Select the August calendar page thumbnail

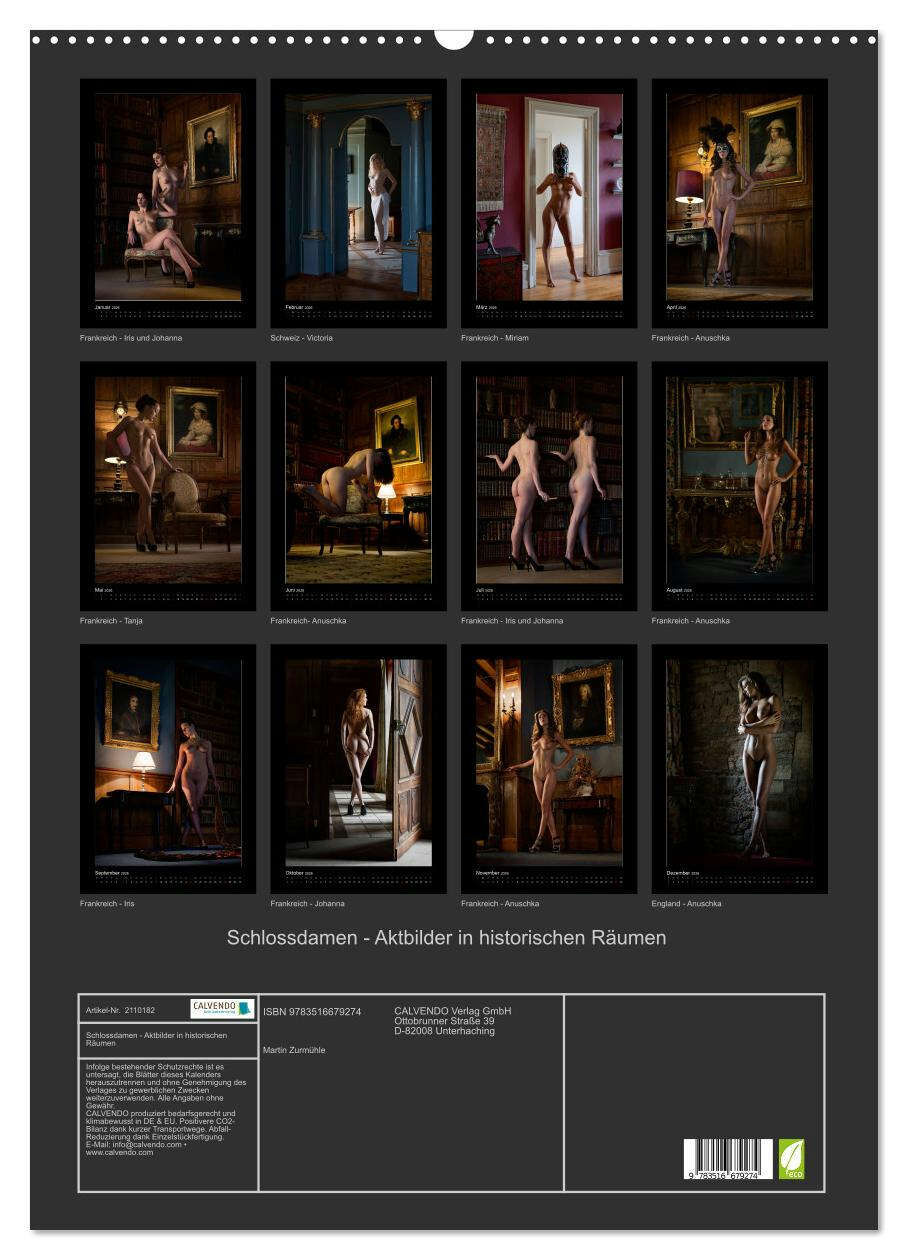click(739, 486)
